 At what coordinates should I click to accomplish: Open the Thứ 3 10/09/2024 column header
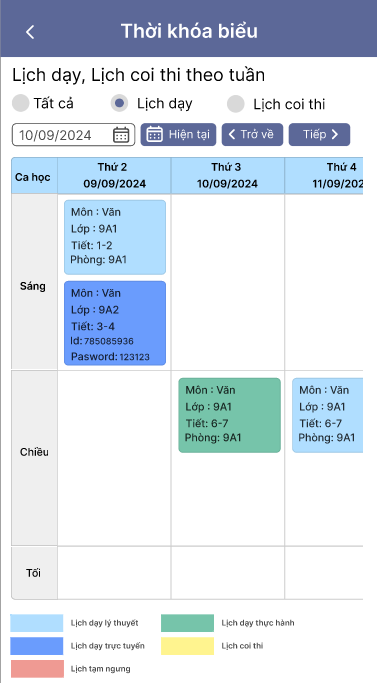tap(228, 176)
